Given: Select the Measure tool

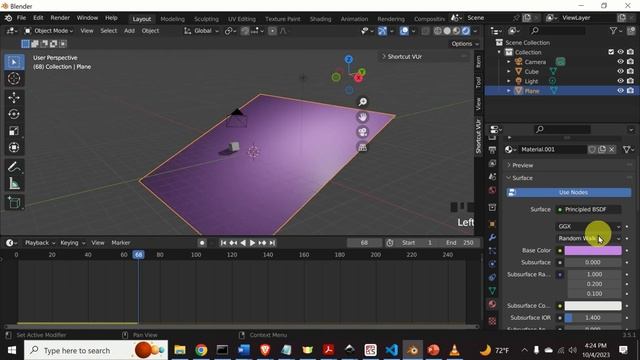Looking at the screenshot, I should [14, 183].
